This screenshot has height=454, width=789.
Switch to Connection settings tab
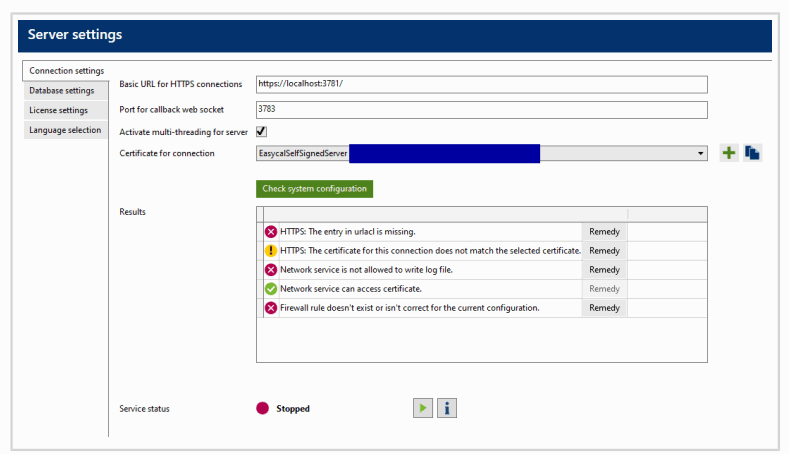coord(65,71)
